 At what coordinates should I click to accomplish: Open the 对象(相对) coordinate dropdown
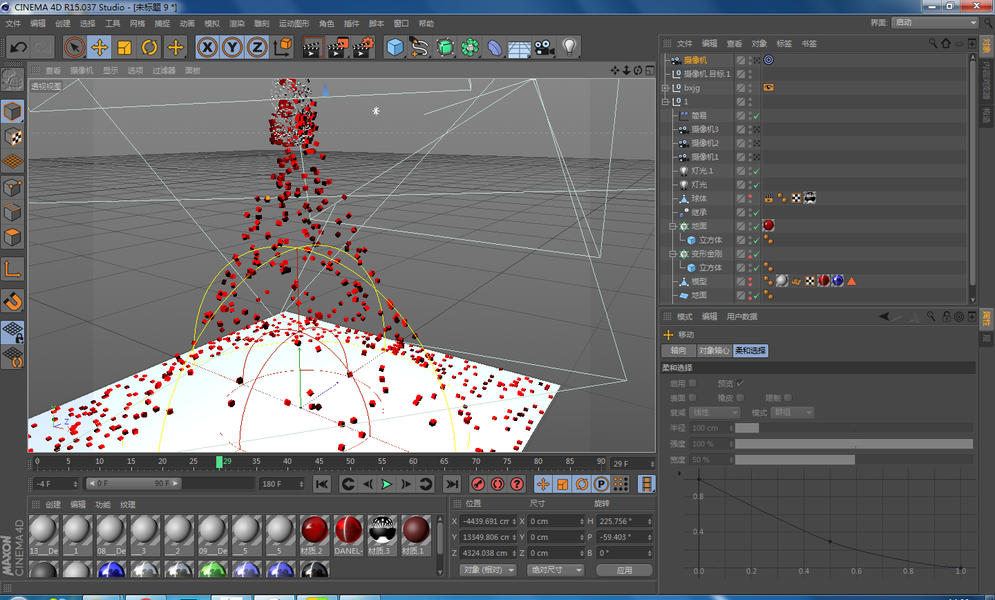[x=487, y=570]
